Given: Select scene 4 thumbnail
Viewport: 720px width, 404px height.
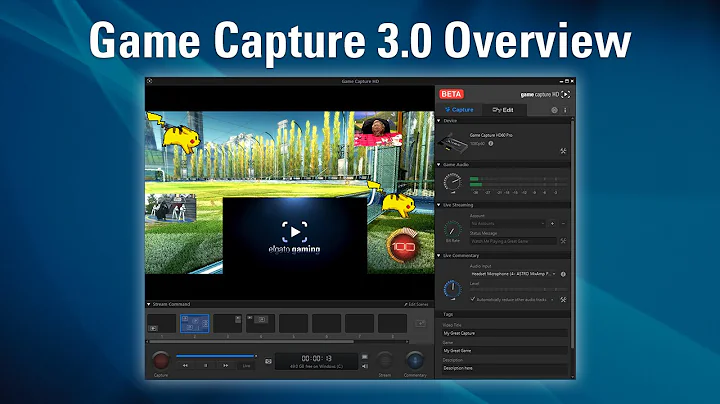Looking at the screenshot, I should click(261, 324).
